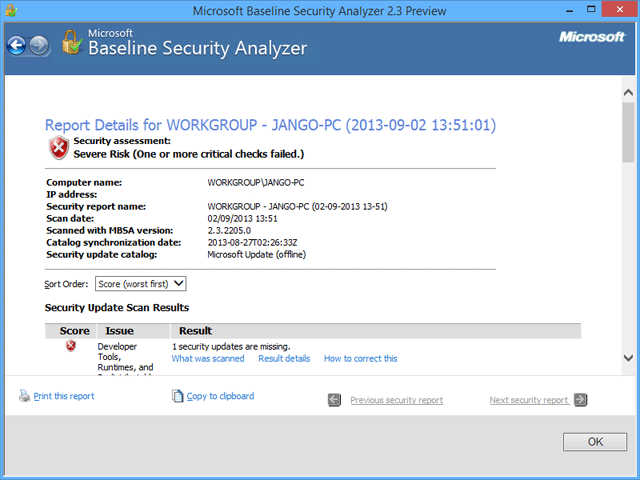Click the back navigation arrow
The height and width of the screenshot is (480, 640).
pos(17,46)
